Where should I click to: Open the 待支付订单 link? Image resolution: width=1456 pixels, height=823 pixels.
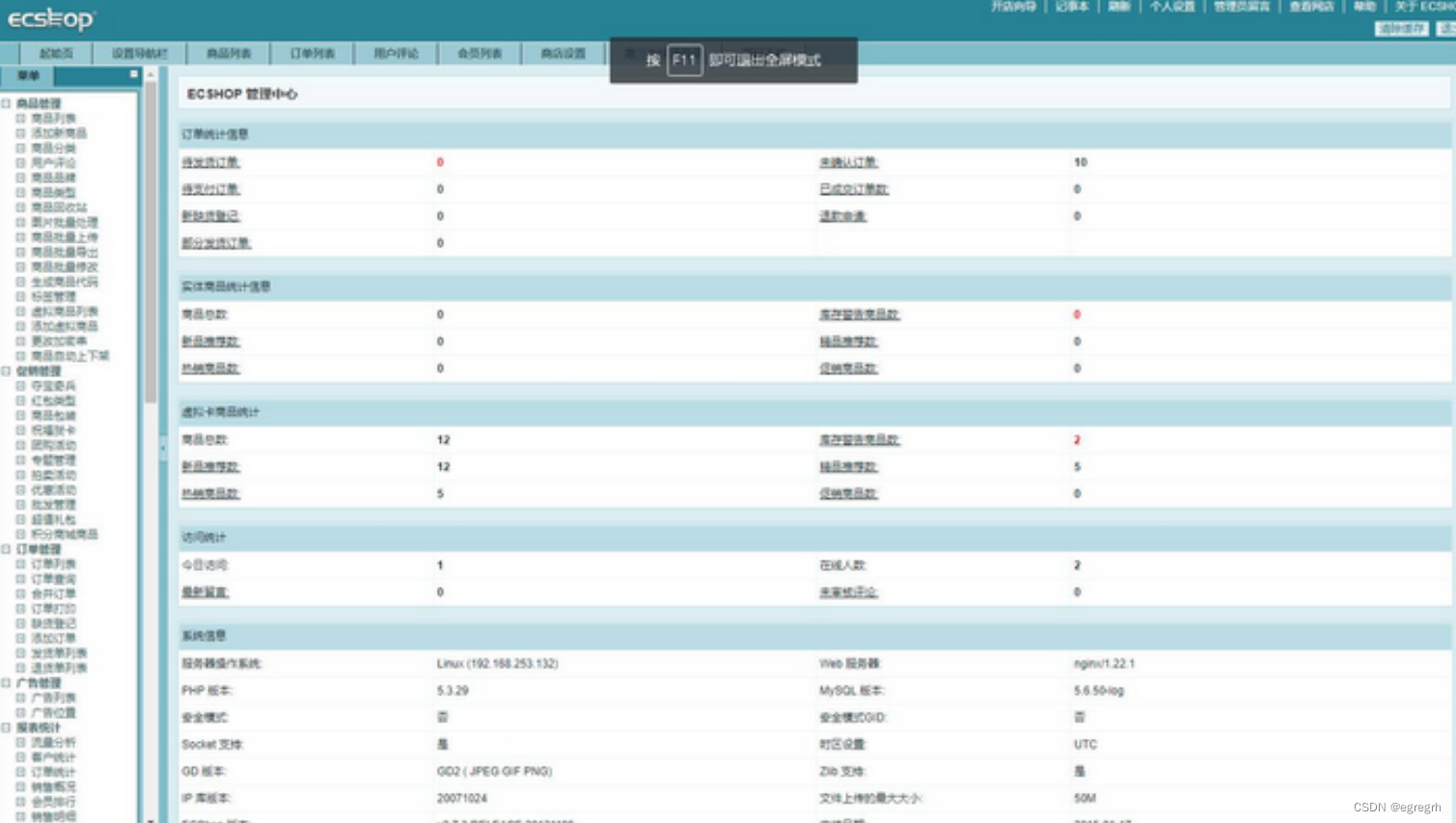point(210,189)
